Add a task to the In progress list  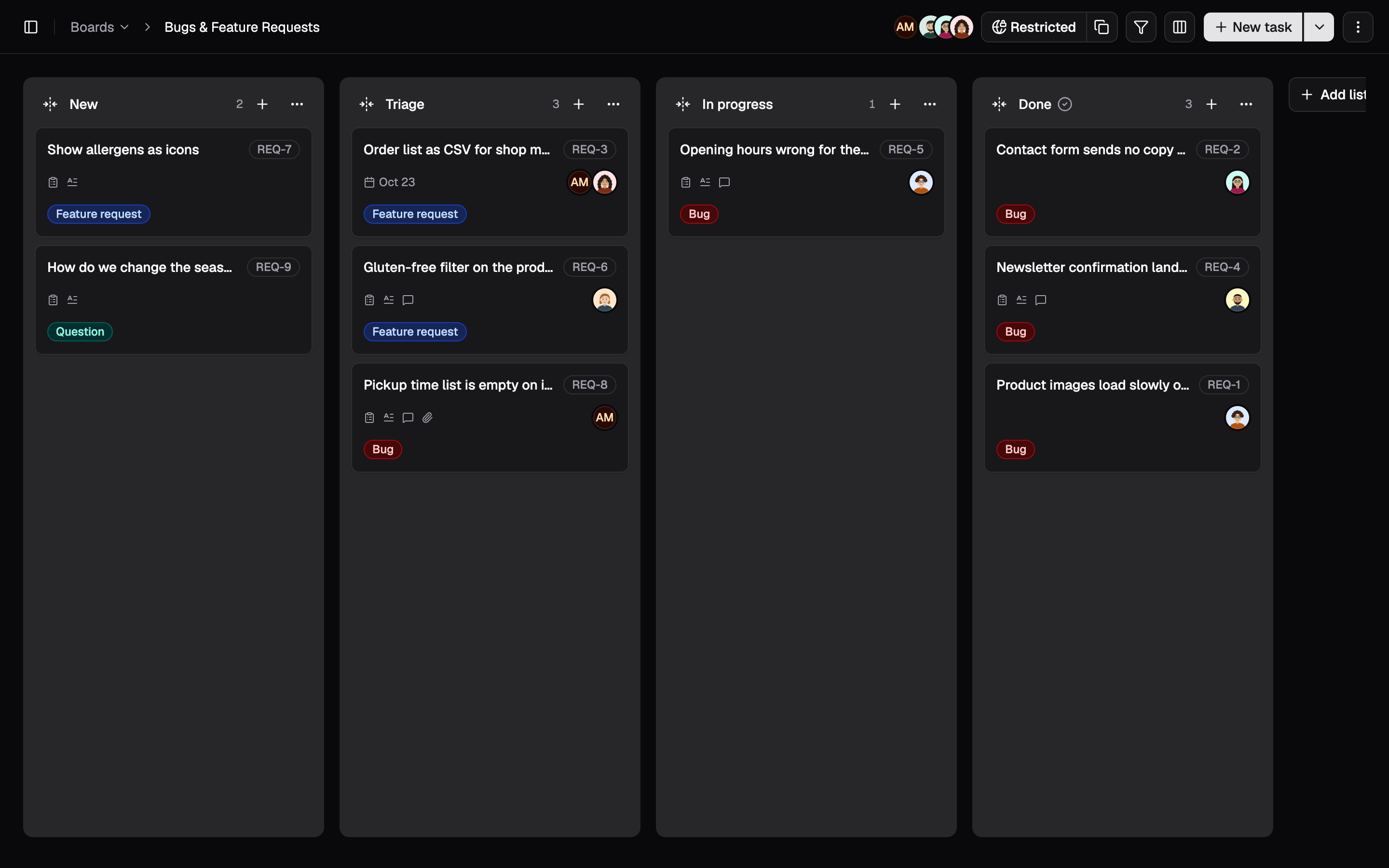[x=895, y=104]
